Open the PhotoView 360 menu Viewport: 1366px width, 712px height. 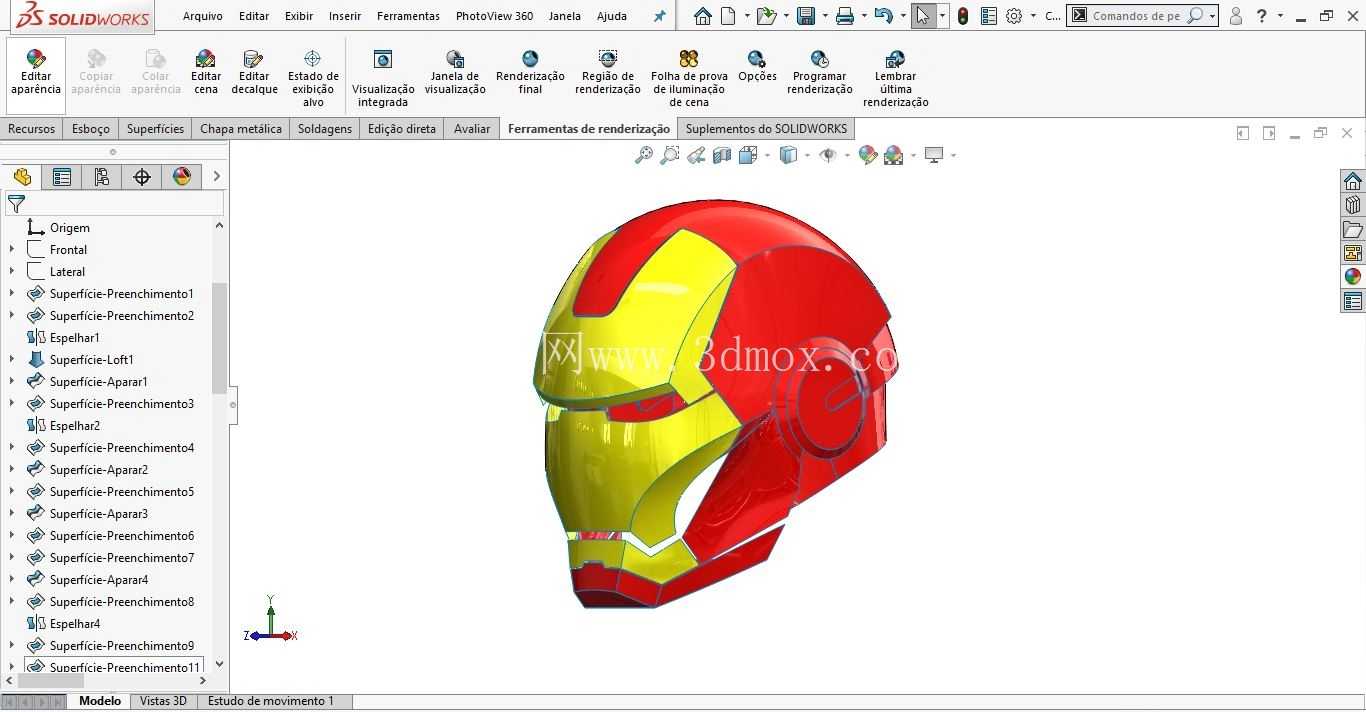(494, 16)
